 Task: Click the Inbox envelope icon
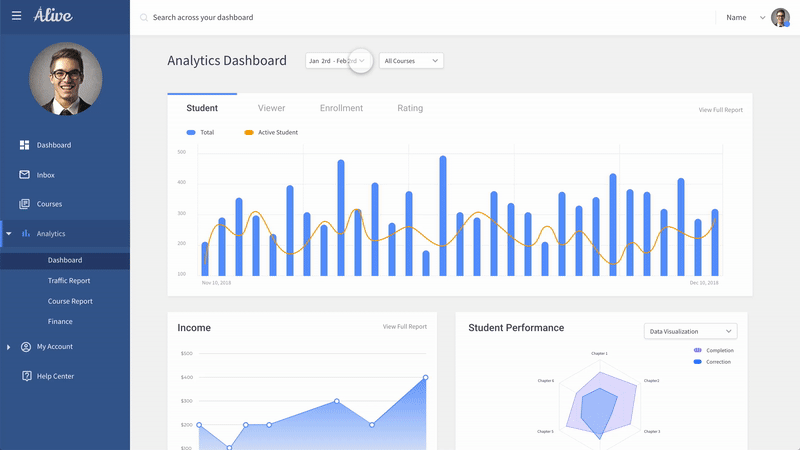point(24,174)
